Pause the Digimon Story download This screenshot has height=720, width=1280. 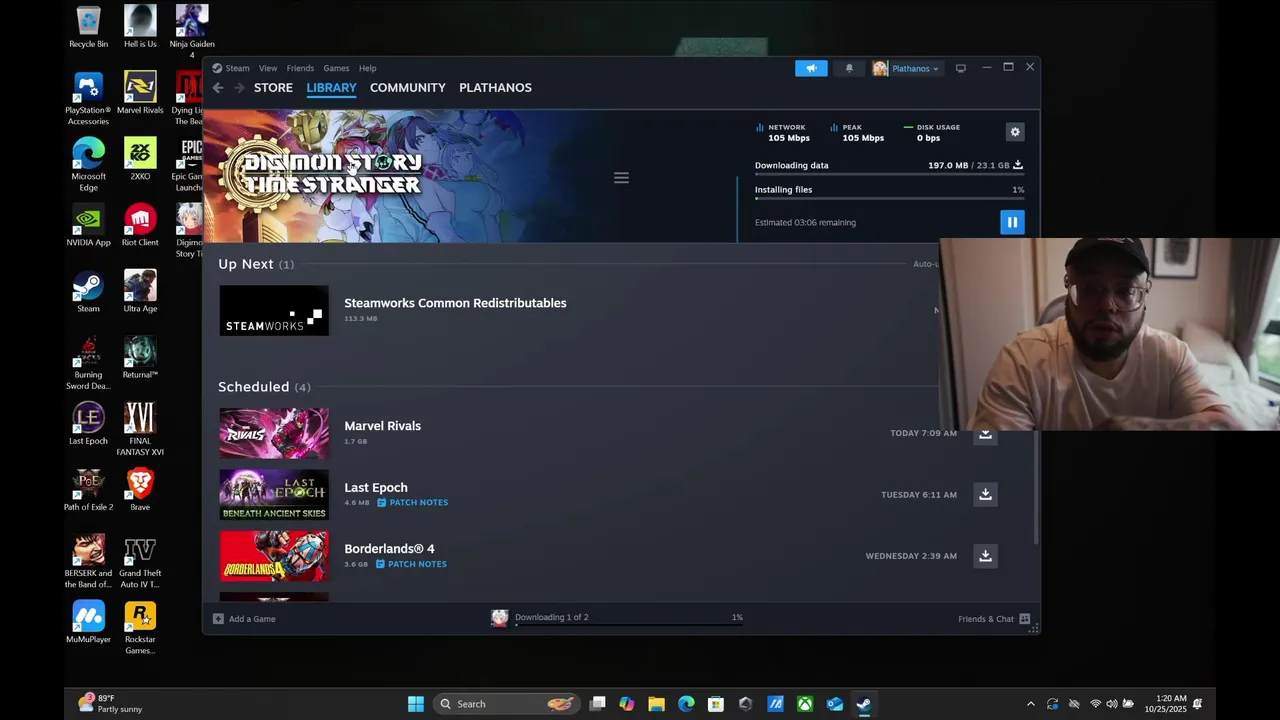click(x=1012, y=222)
